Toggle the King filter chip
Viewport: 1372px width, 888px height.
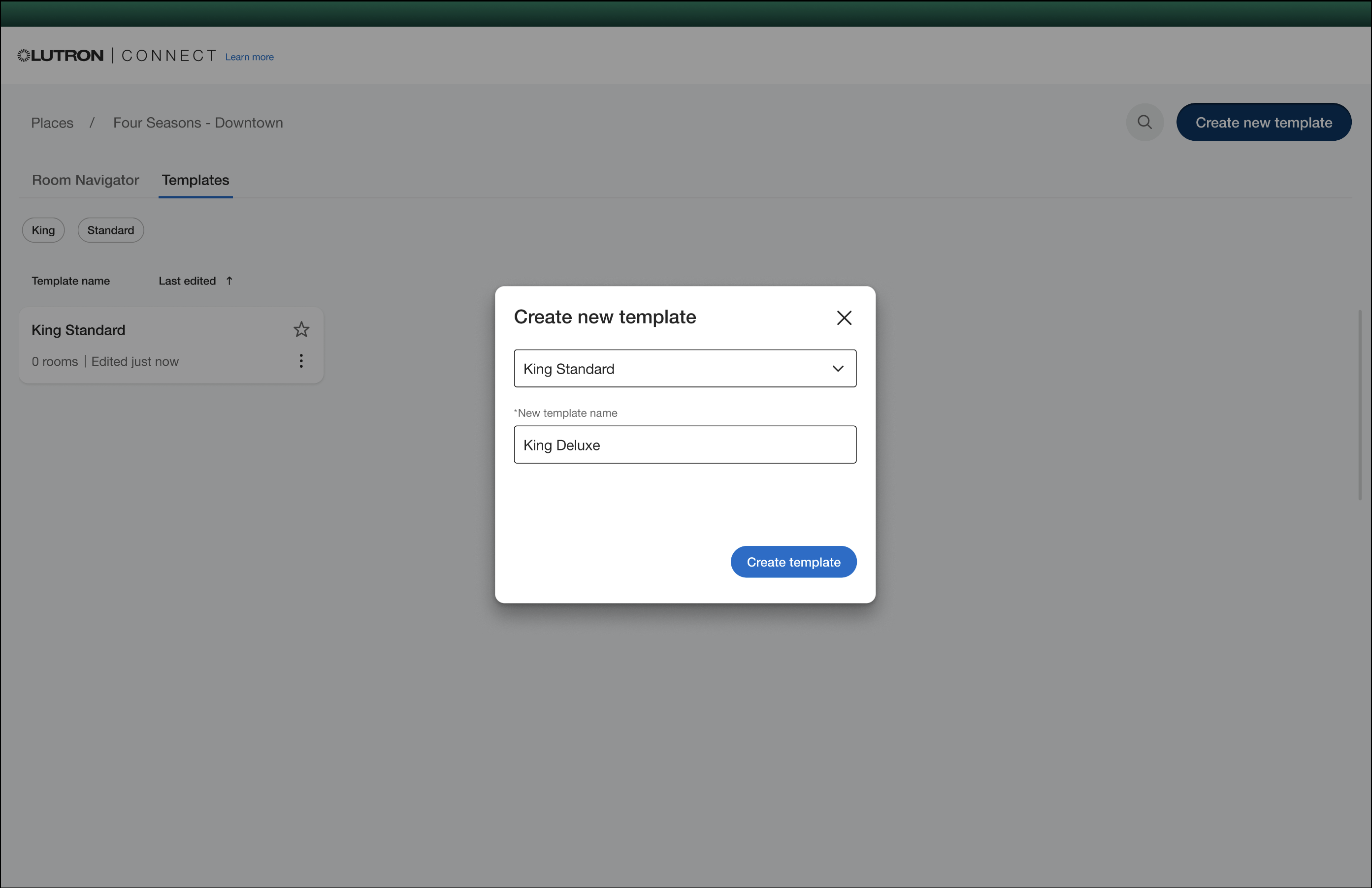(x=43, y=230)
